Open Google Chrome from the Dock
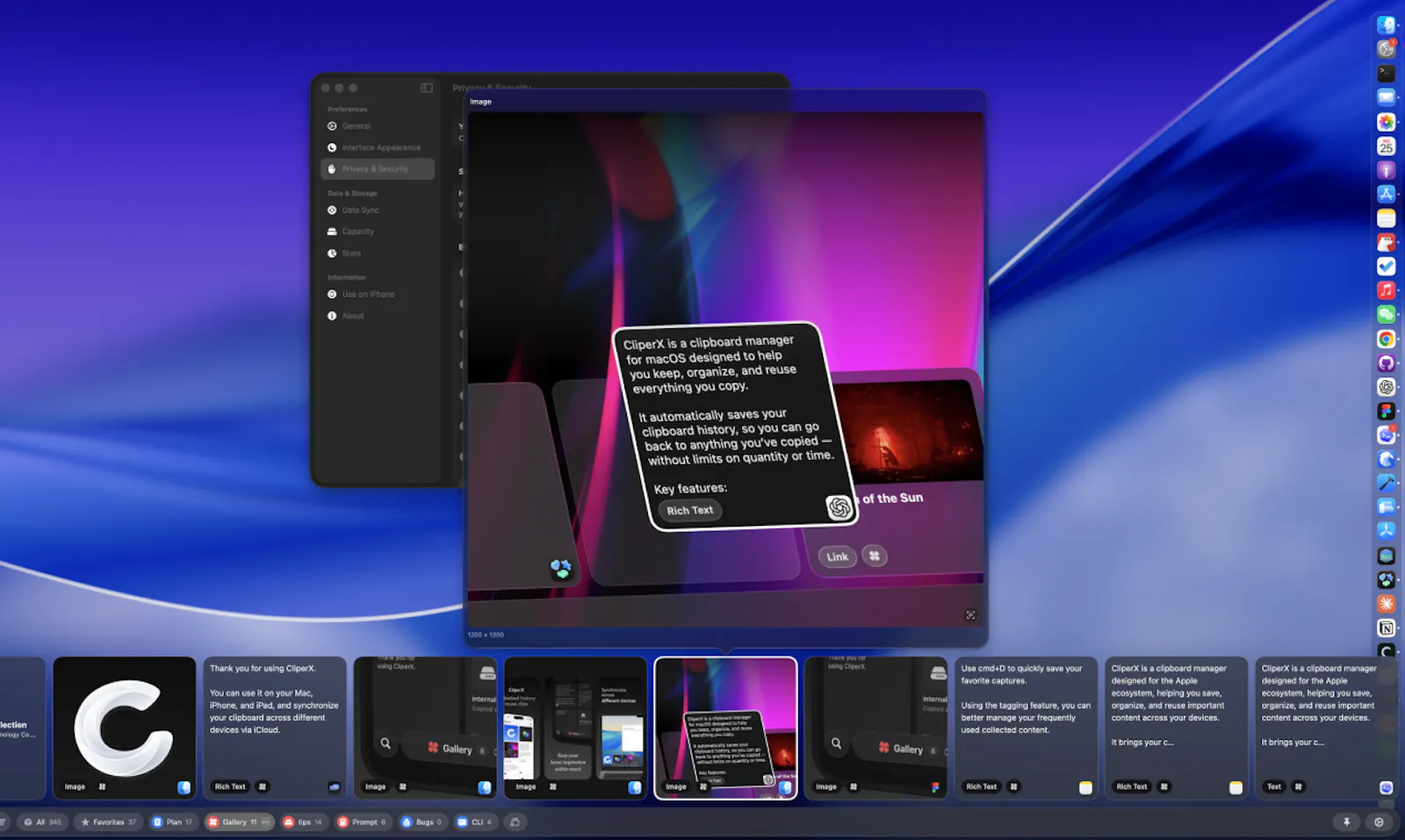The height and width of the screenshot is (840, 1405). [x=1386, y=339]
